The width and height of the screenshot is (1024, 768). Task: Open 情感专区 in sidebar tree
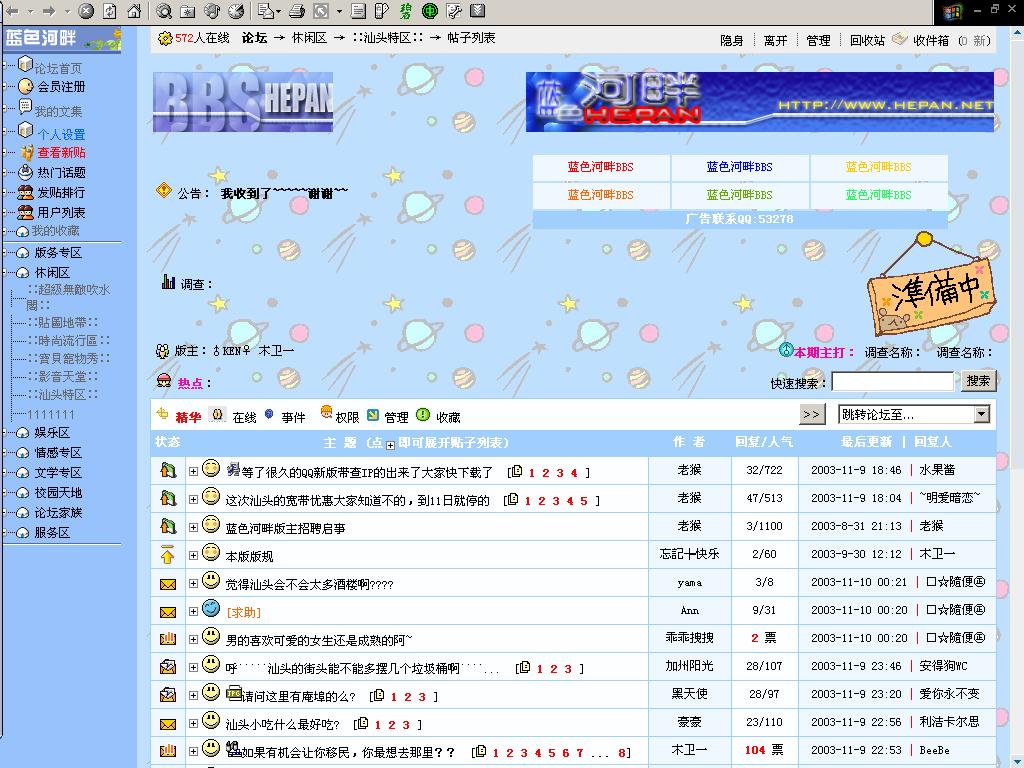pyautogui.click(x=58, y=453)
